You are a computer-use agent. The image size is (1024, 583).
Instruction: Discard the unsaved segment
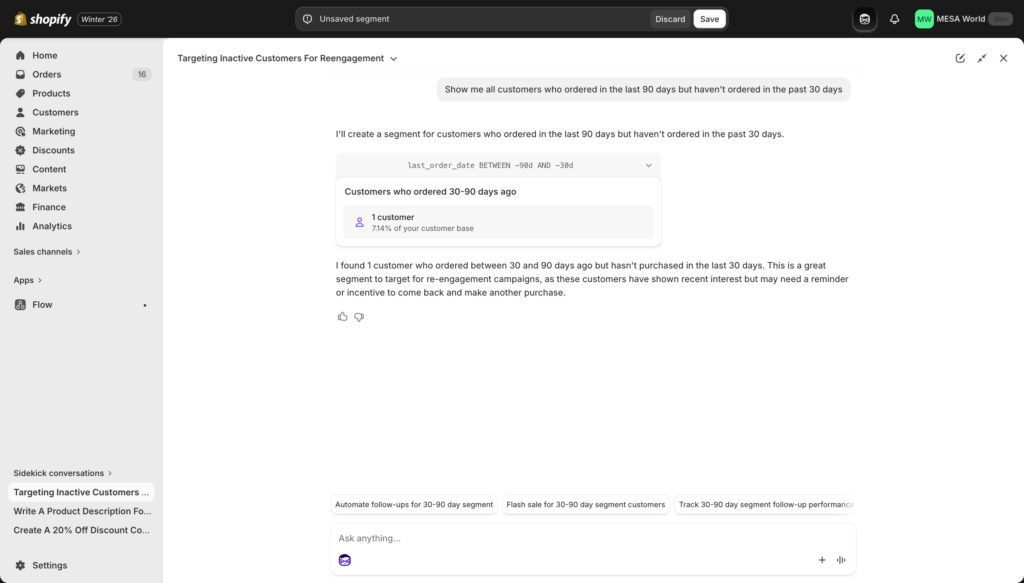(x=669, y=18)
